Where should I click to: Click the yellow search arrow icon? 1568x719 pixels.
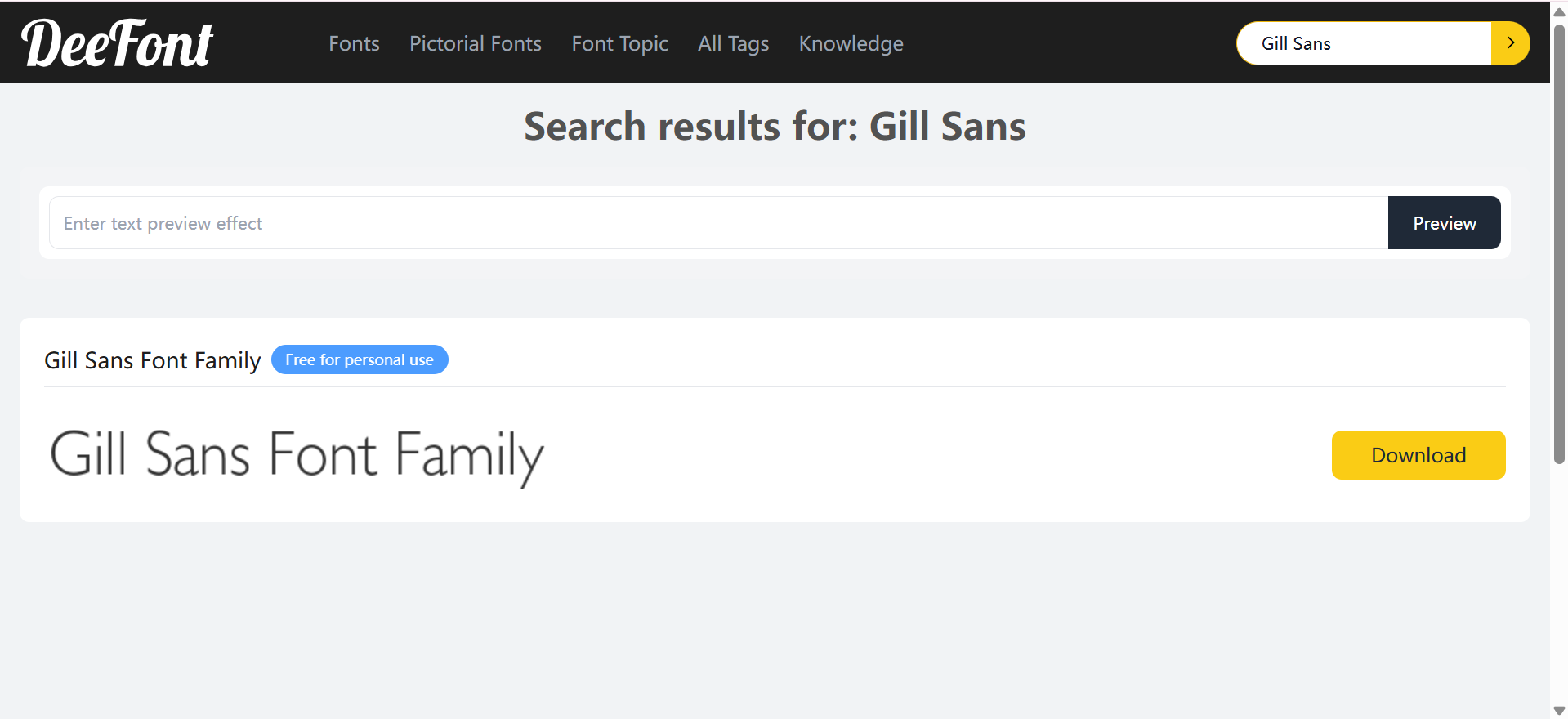tap(1511, 42)
